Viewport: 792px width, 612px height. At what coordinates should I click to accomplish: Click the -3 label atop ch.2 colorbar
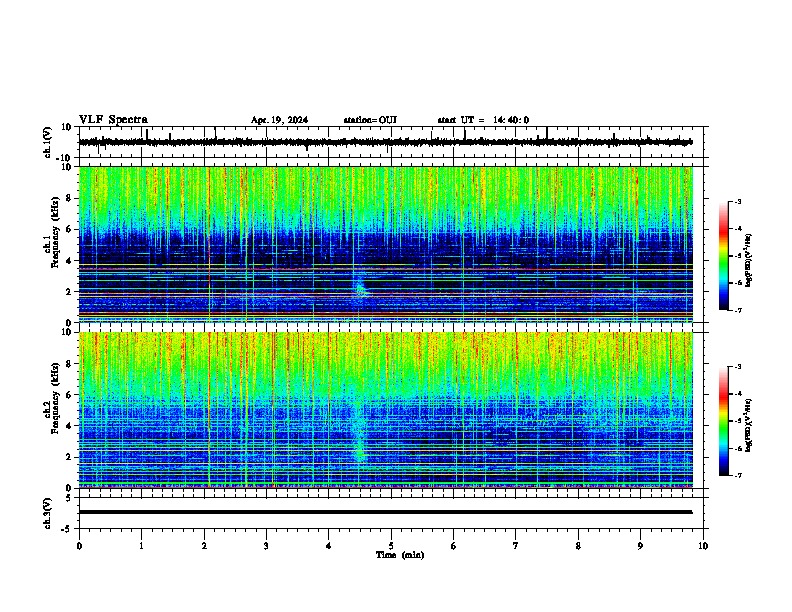tap(738, 367)
